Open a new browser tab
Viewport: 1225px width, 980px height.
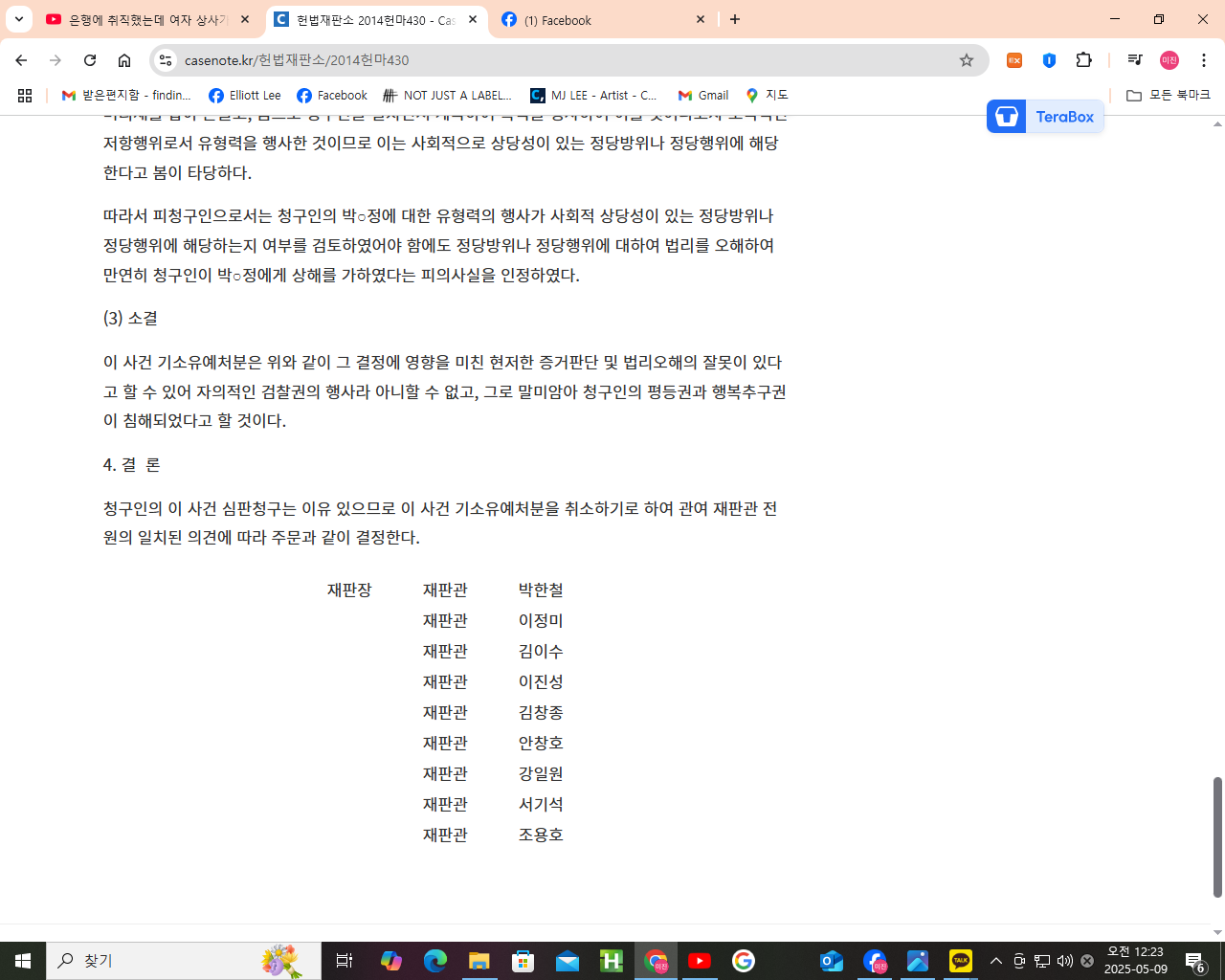[x=735, y=19]
